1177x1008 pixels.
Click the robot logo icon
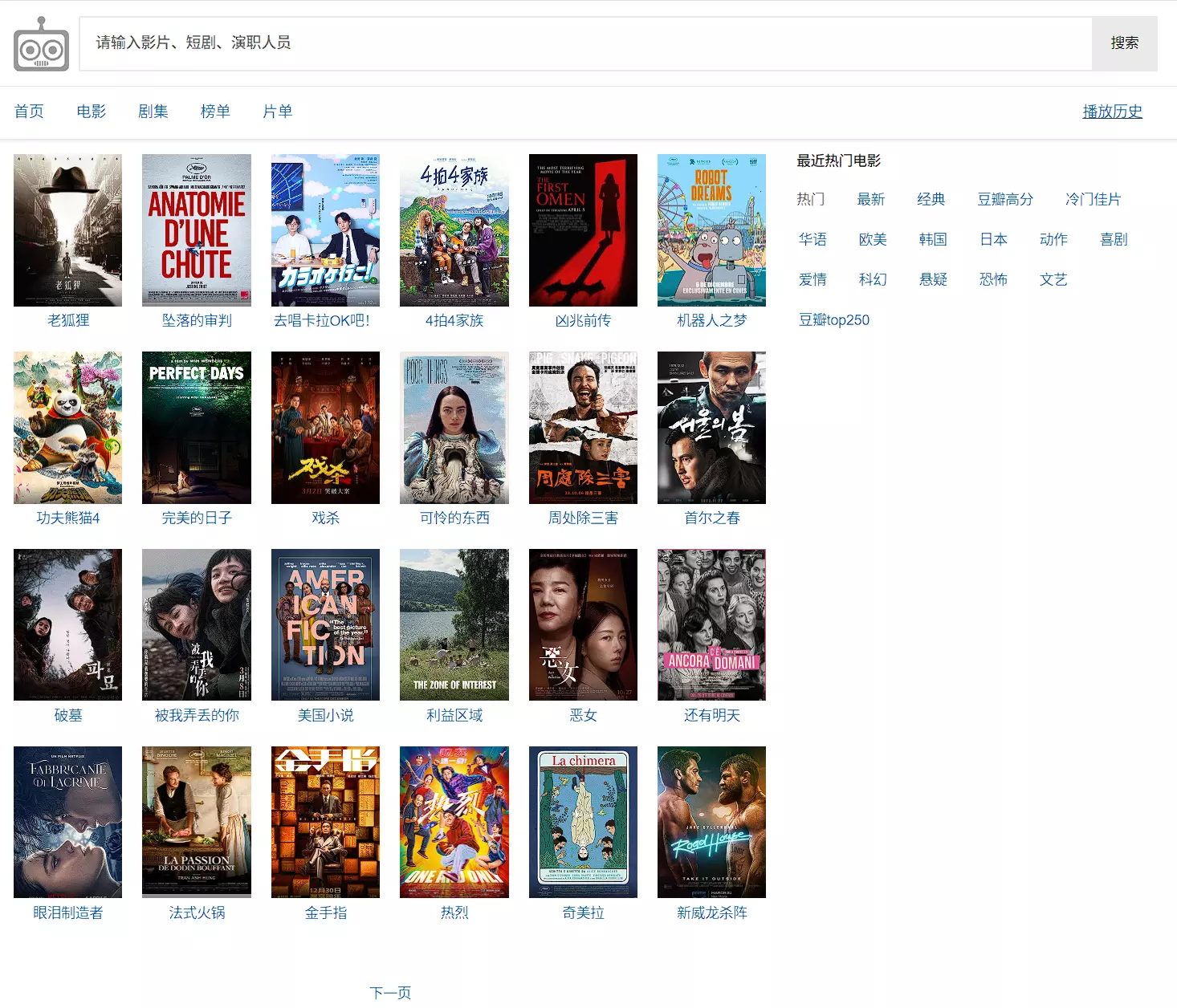42,44
